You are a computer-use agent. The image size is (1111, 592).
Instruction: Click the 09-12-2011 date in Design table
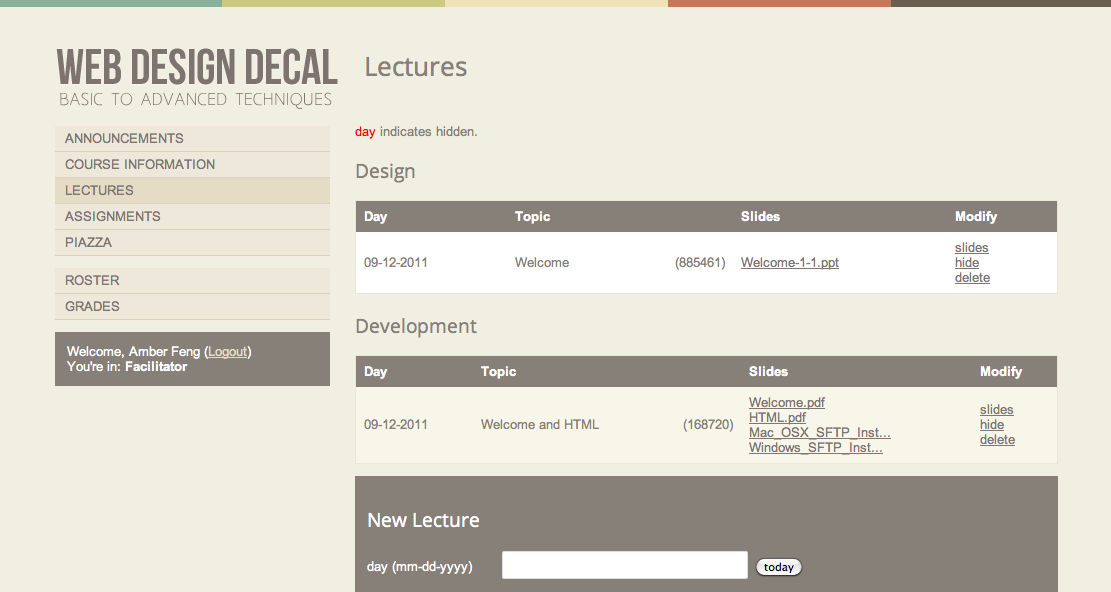pyautogui.click(x=396, y=263)
